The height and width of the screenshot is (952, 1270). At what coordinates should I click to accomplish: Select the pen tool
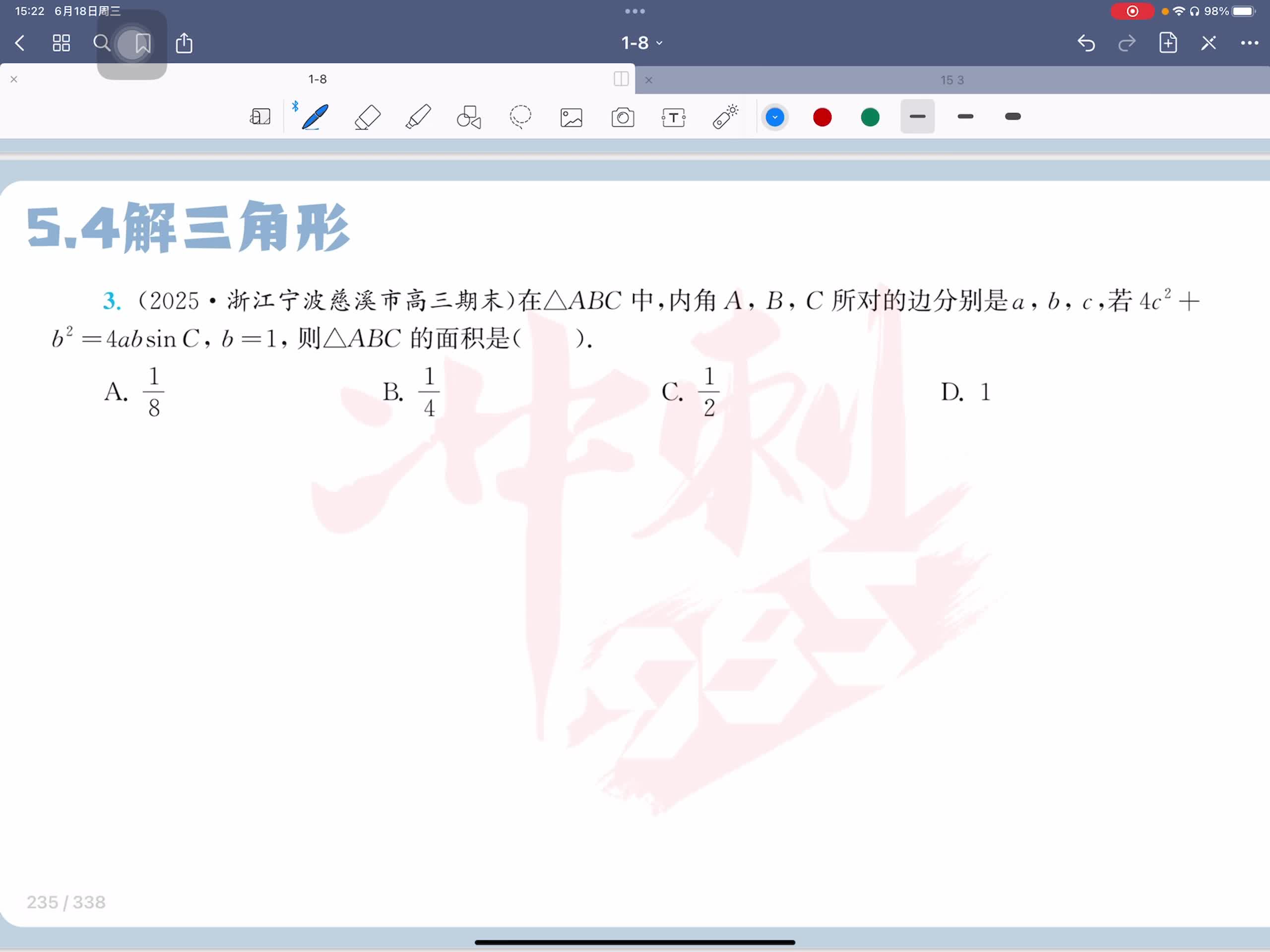(x=315, y=117)
